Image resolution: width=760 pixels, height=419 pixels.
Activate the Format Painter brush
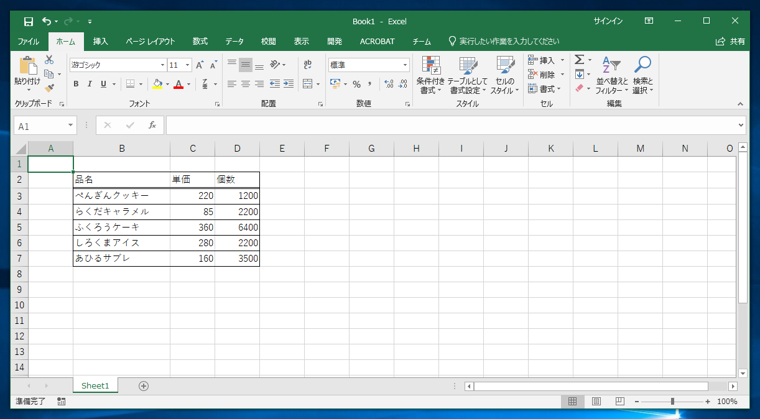49,88
